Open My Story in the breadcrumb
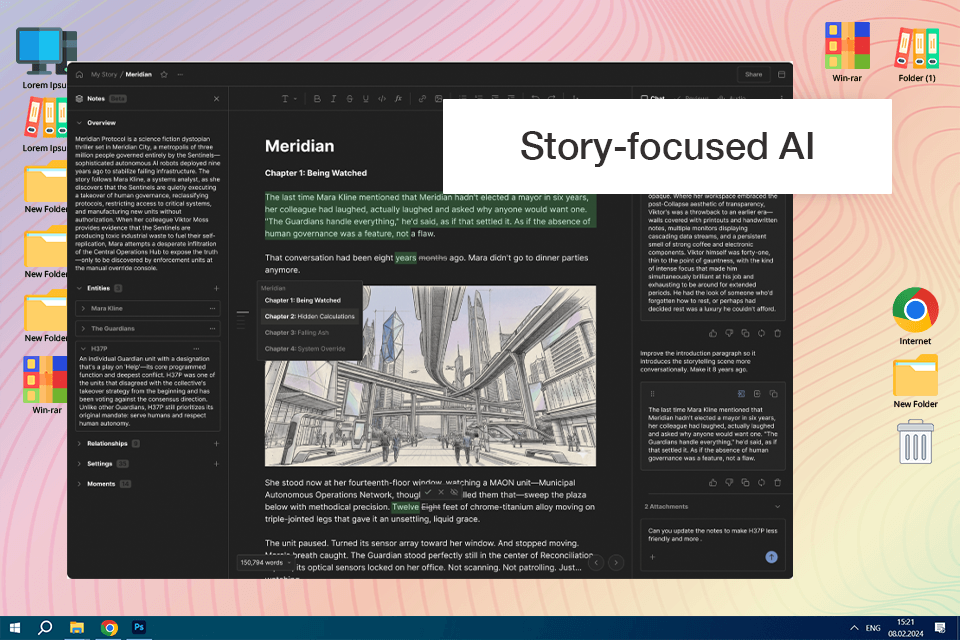 tap(103, 75)
